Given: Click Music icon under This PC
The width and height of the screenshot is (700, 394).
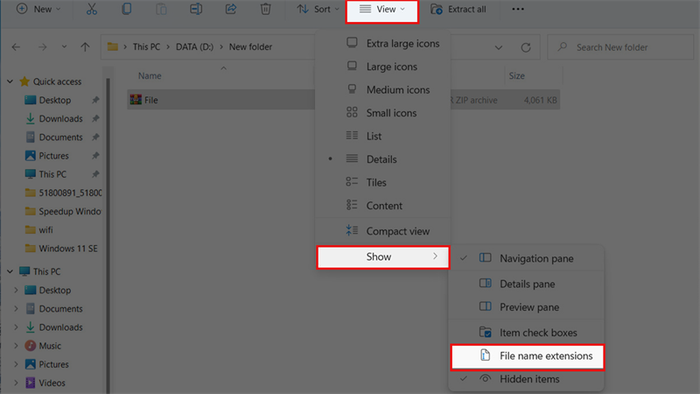Looking at the screenshot, I should pyautogui.click(x=30, y=346).
